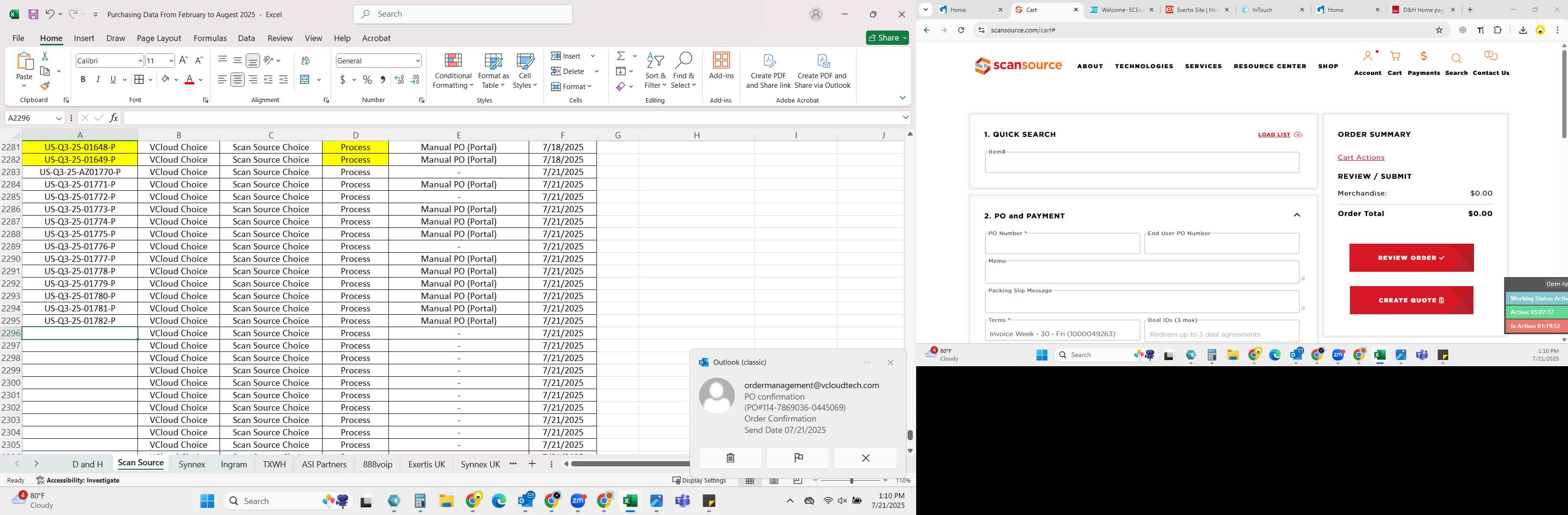The width and height of the screenshot is (1568, 515).
Task: Click the Share button in Excel
Action: click(x=887, y=38)
